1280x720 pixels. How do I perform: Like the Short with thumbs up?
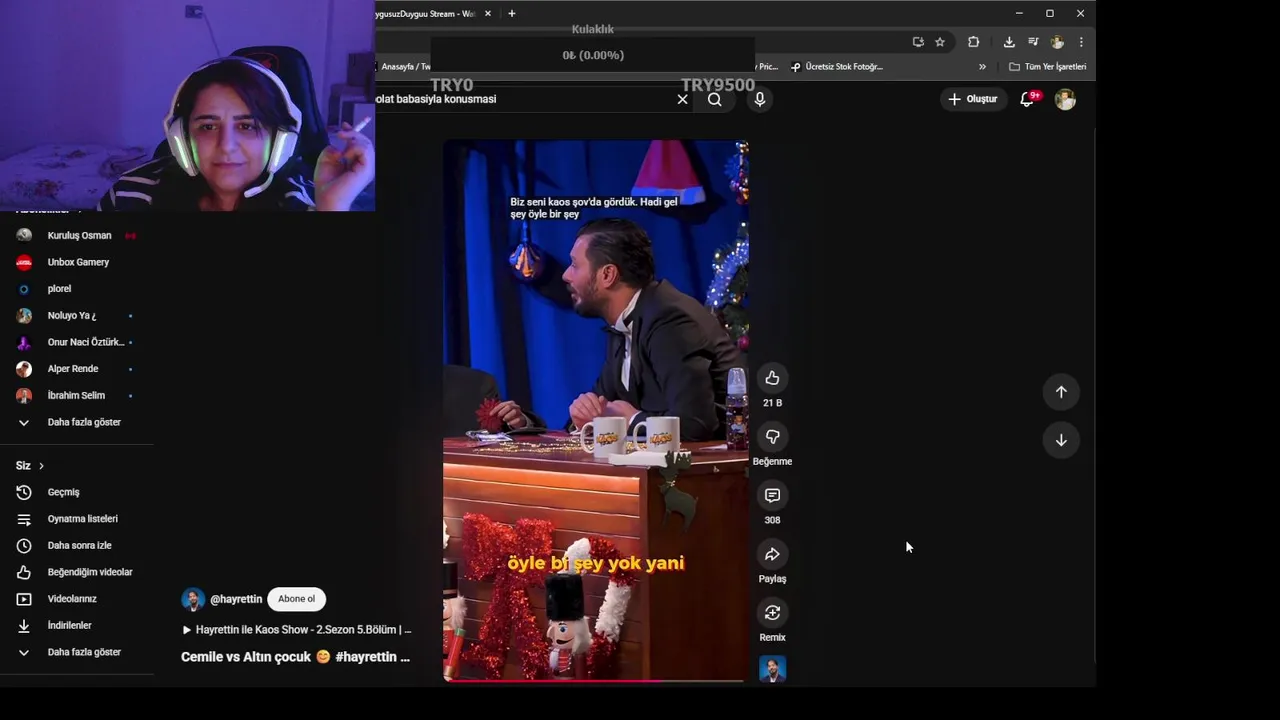tap(772, 378)
